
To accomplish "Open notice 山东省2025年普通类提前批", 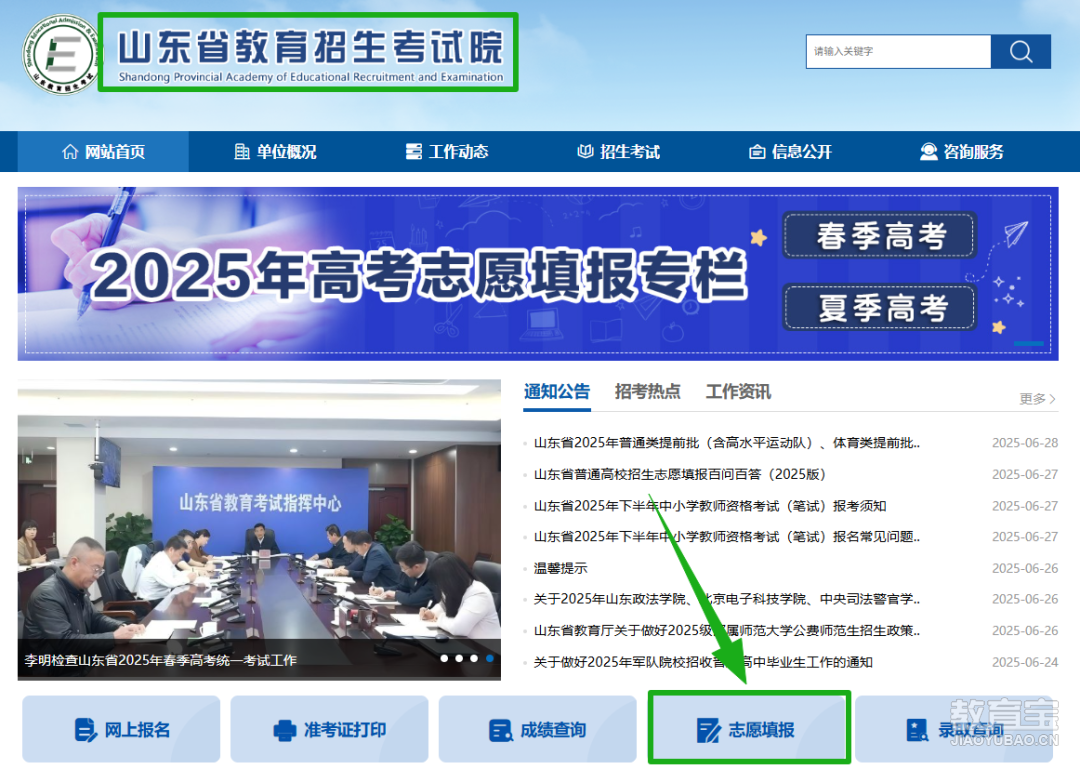I will [x=727, y=443].
